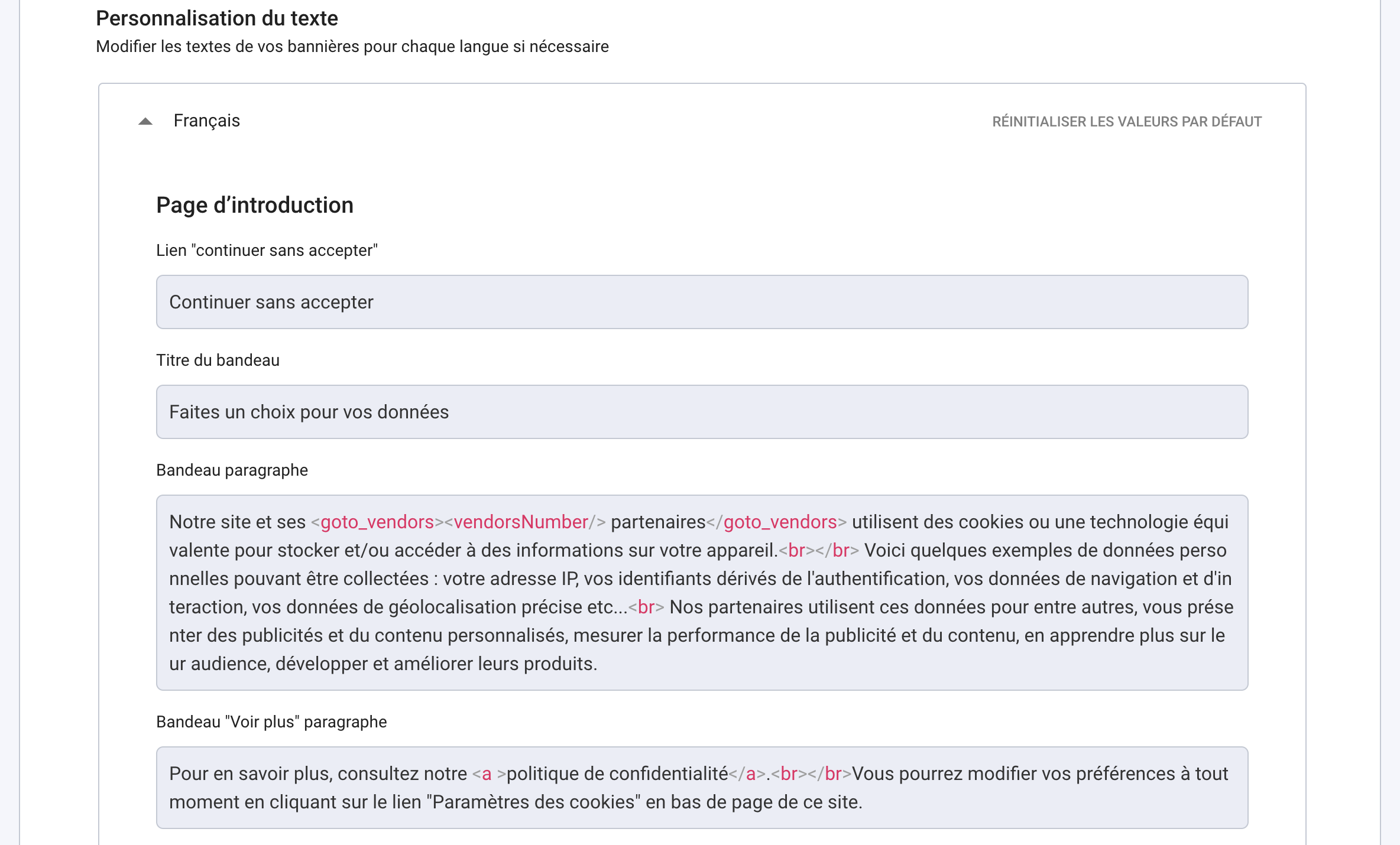
Task: Click the Français section header label
Action: click(206, 121)
